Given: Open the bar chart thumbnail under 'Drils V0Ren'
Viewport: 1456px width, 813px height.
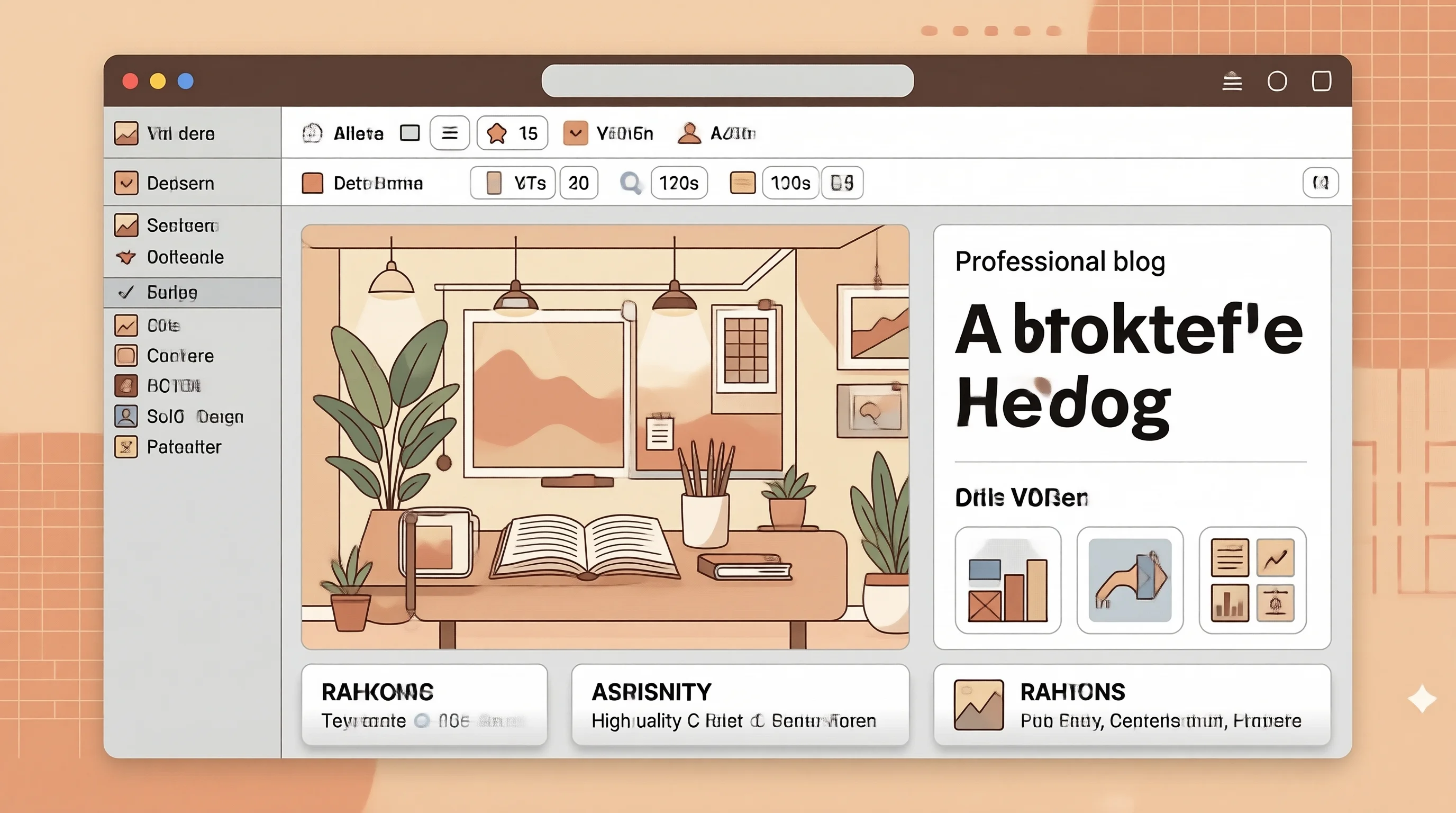Looking at the screenshot, I should (1008, 580).
